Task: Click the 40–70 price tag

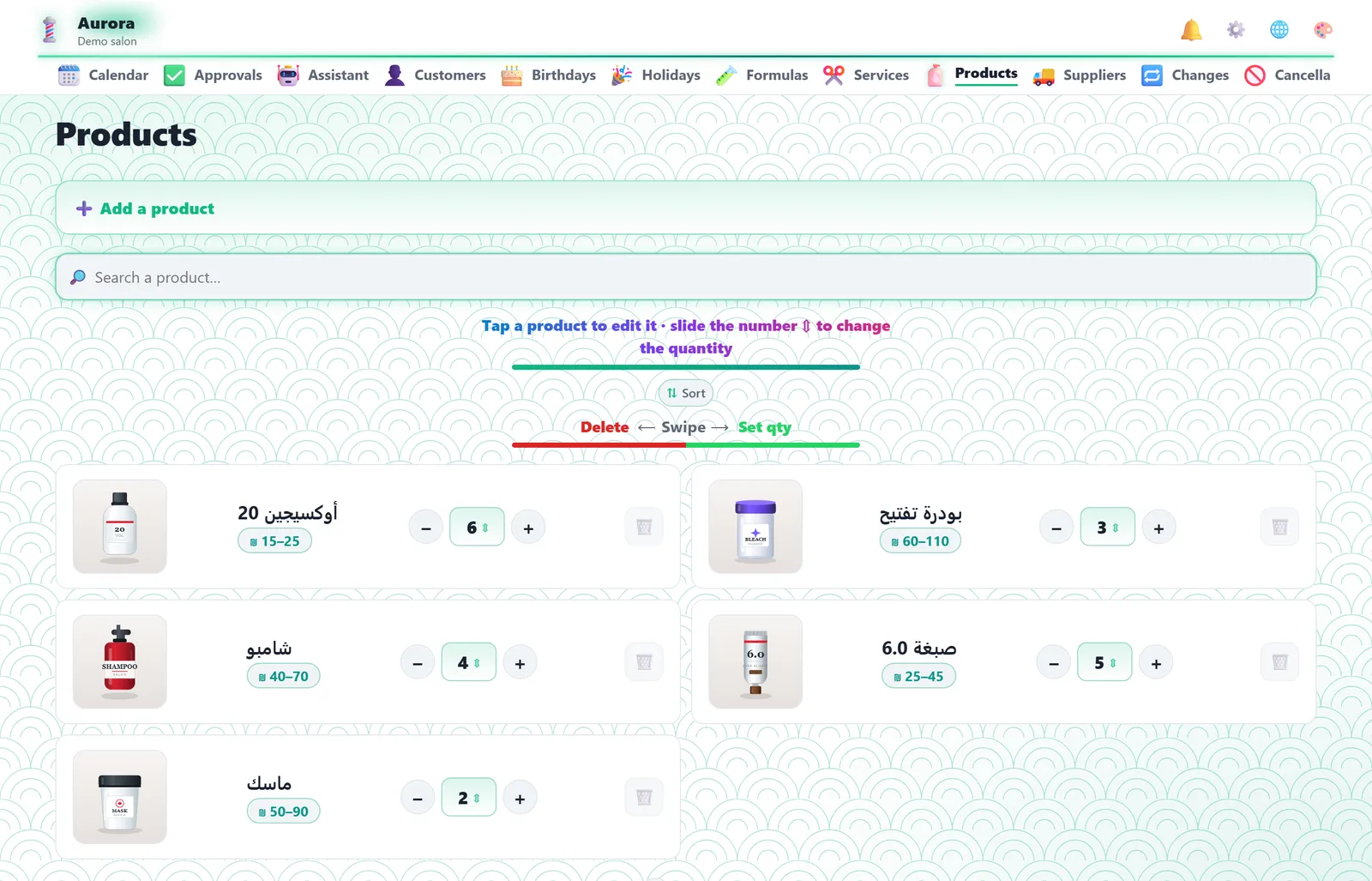Action: (283, 676)
